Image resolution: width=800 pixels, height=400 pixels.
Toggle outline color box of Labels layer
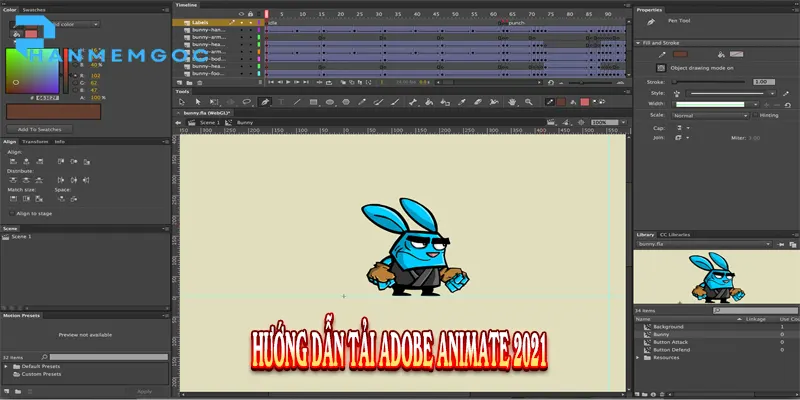[259, 22]
